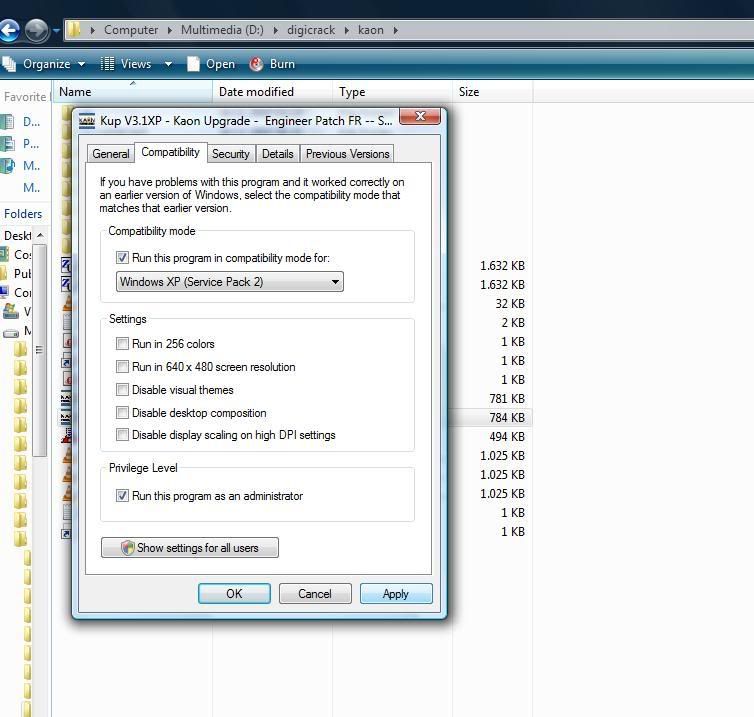
Task: Open the Views dropdown arrow
Action: click(168, 64)
